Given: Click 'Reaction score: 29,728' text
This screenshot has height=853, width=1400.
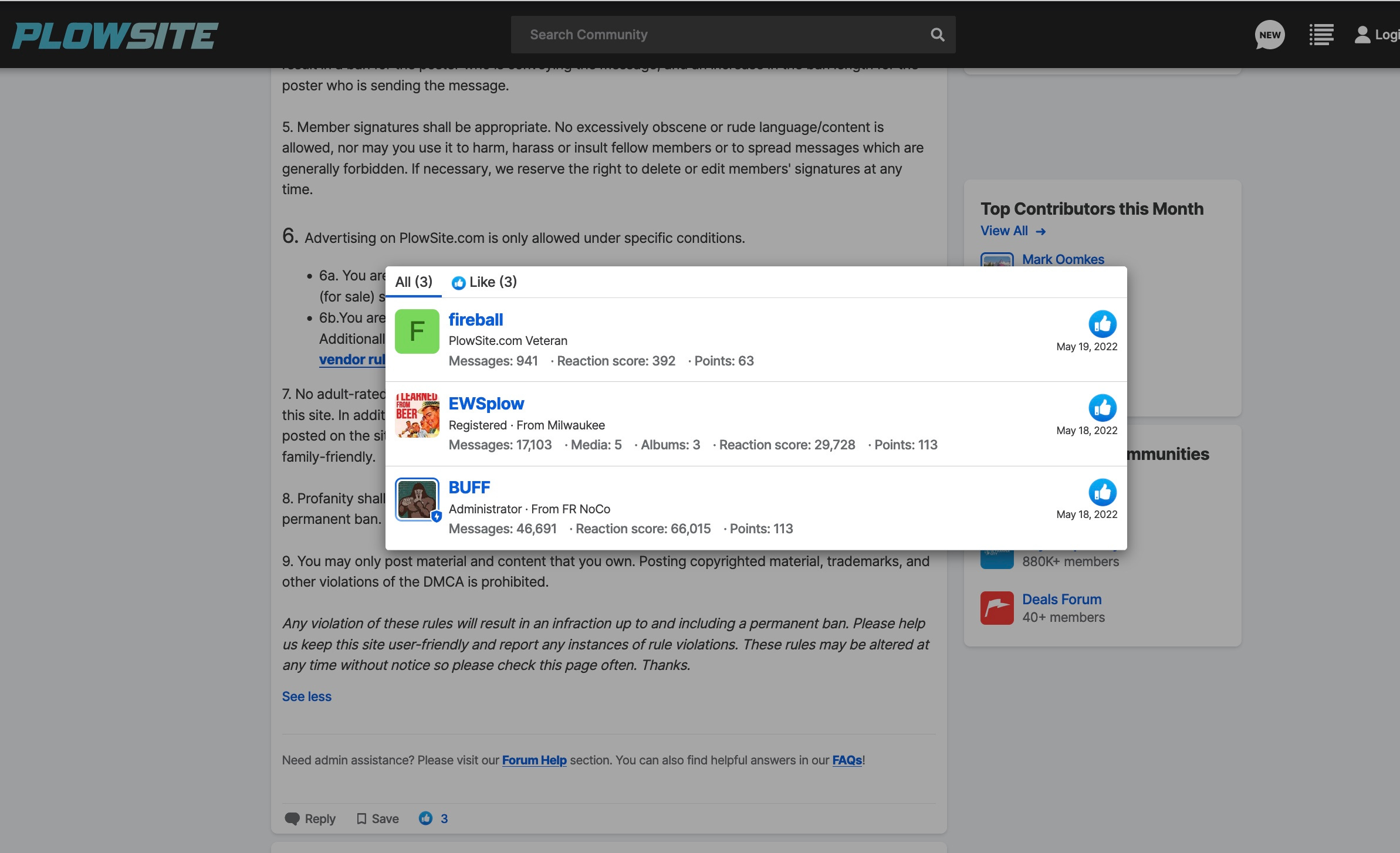Looking at the screenshot, I should pos(787,445).
